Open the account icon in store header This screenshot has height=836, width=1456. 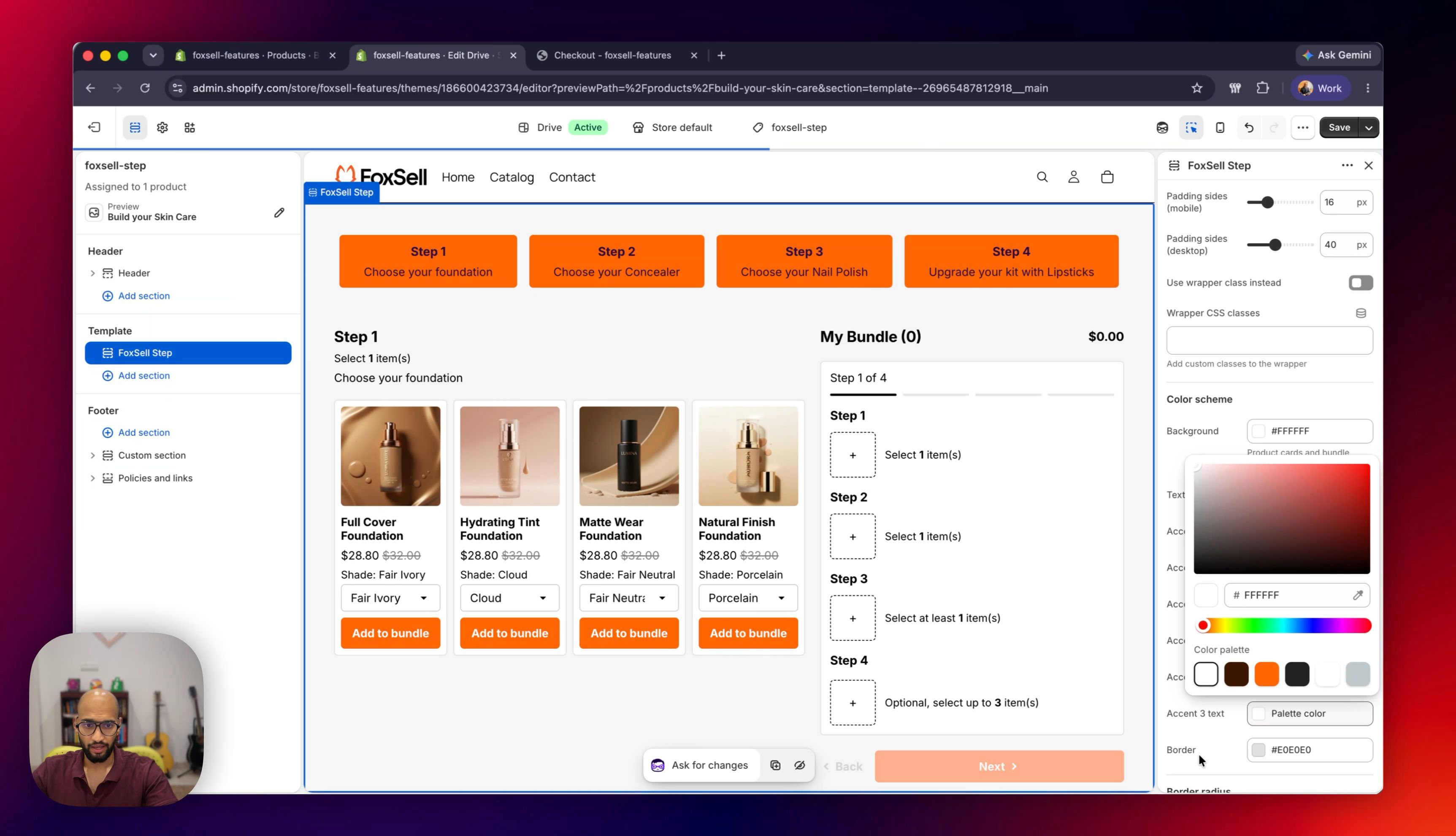pos(1074,177)
